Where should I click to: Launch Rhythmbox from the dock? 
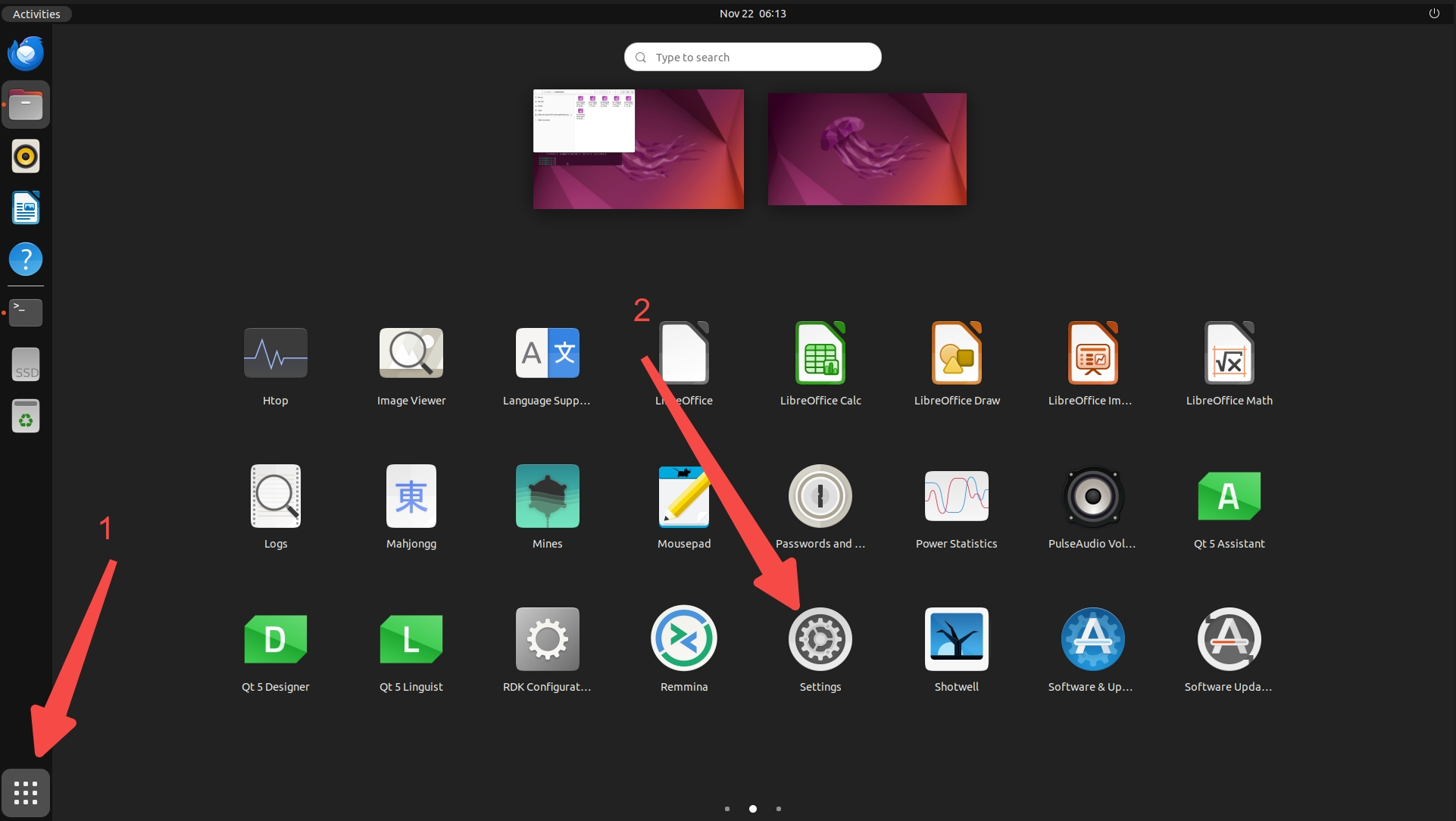(26, 156)
